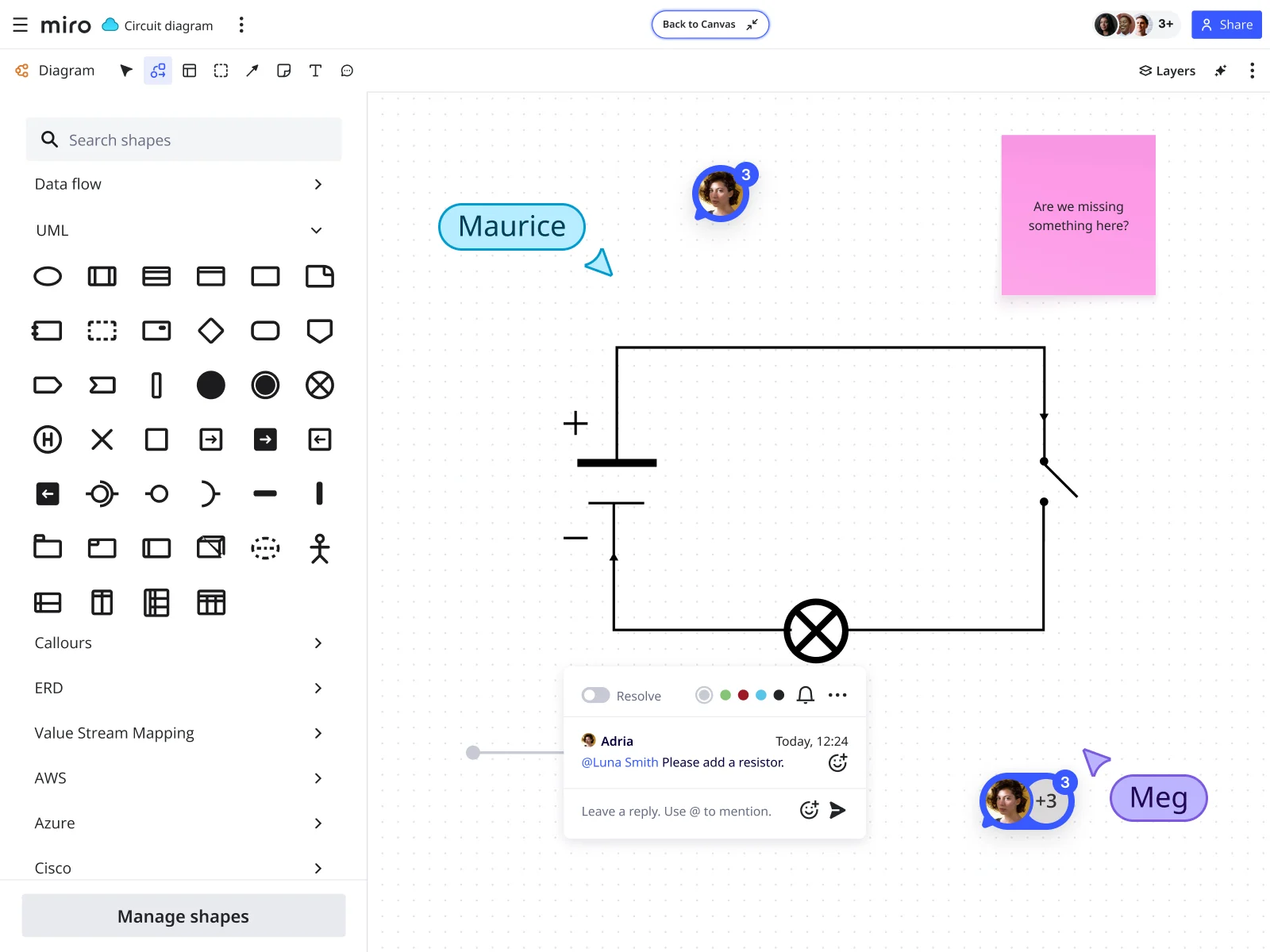Pick the UML ellipse shape
The image size is (1270, 952).
48,276
